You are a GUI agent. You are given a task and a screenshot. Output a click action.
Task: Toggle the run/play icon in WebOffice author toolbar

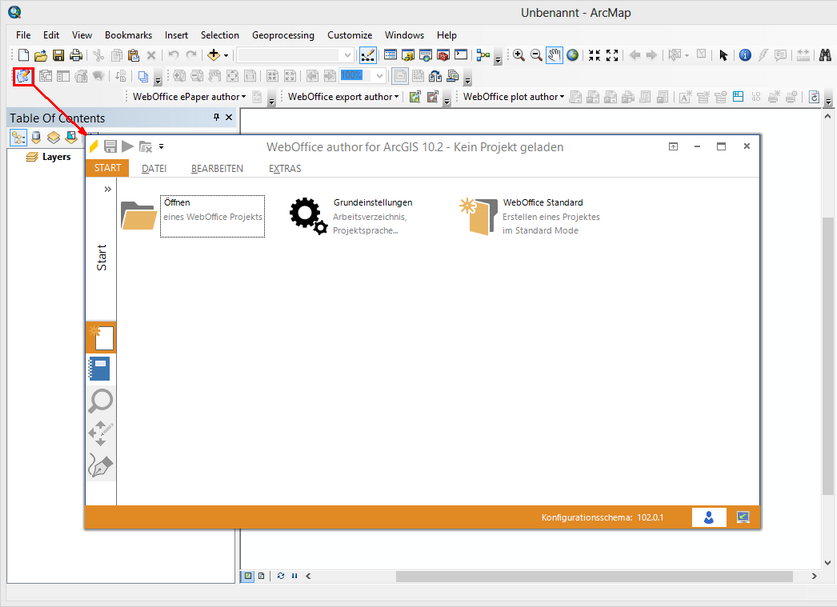click(x=127, y=146)
